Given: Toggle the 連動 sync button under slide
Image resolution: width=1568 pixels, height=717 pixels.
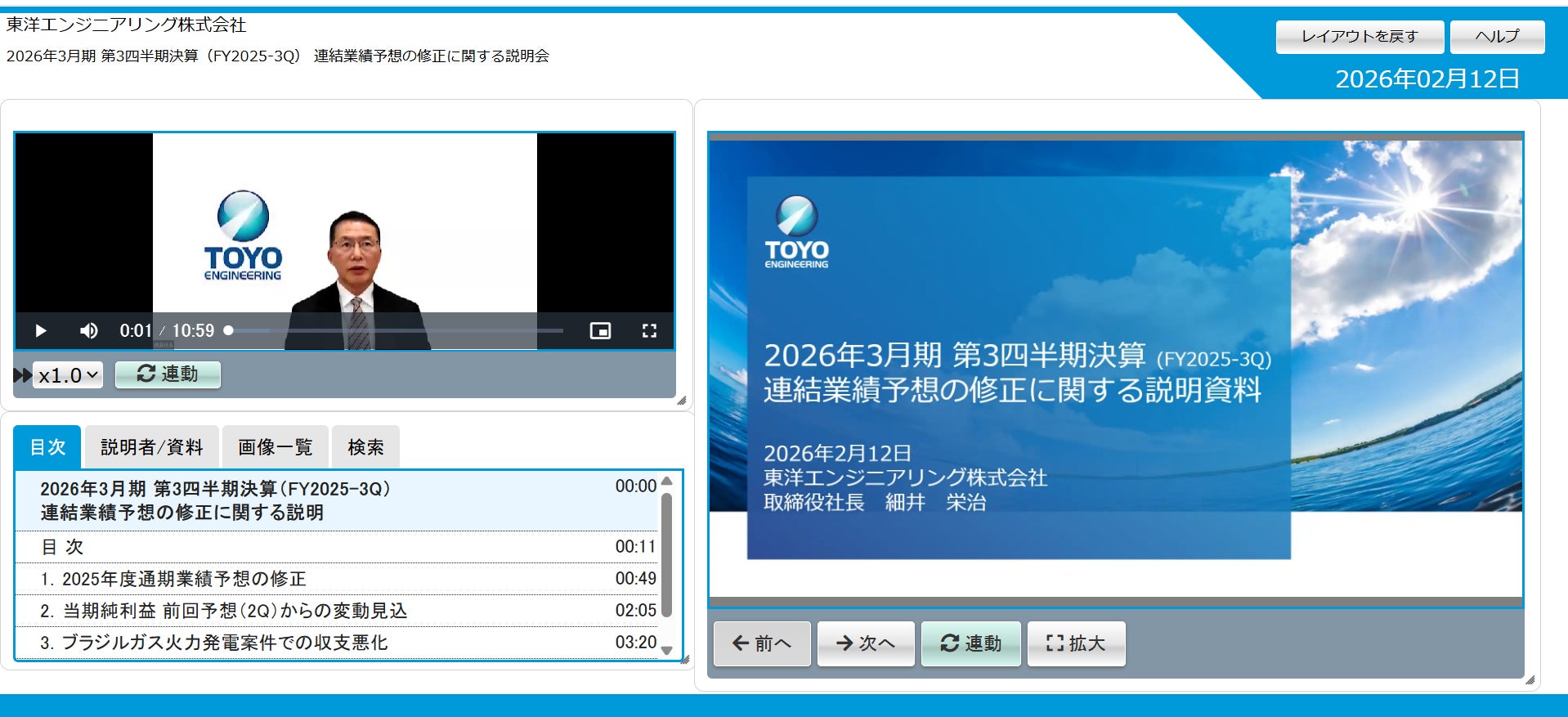Looking at the screenshot, I should 970,643.
